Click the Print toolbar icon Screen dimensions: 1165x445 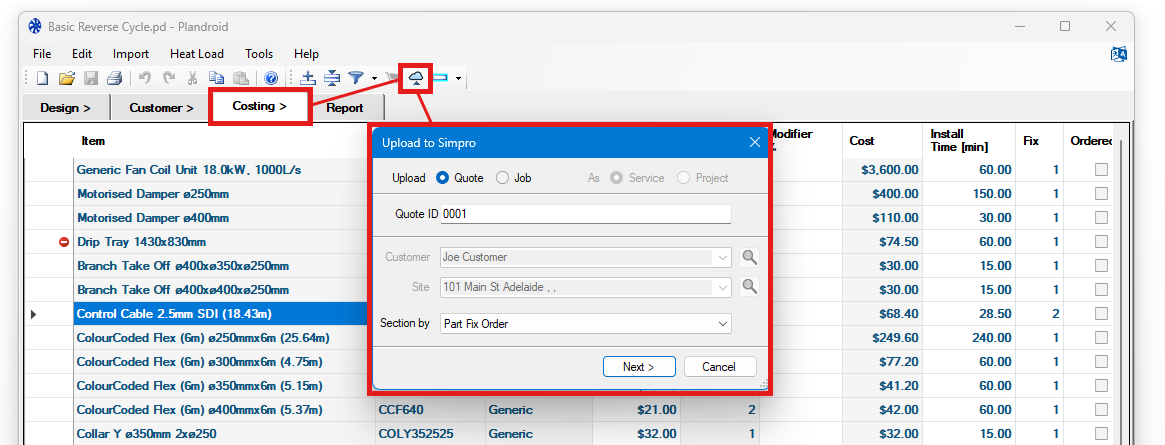tap(114, 77)
